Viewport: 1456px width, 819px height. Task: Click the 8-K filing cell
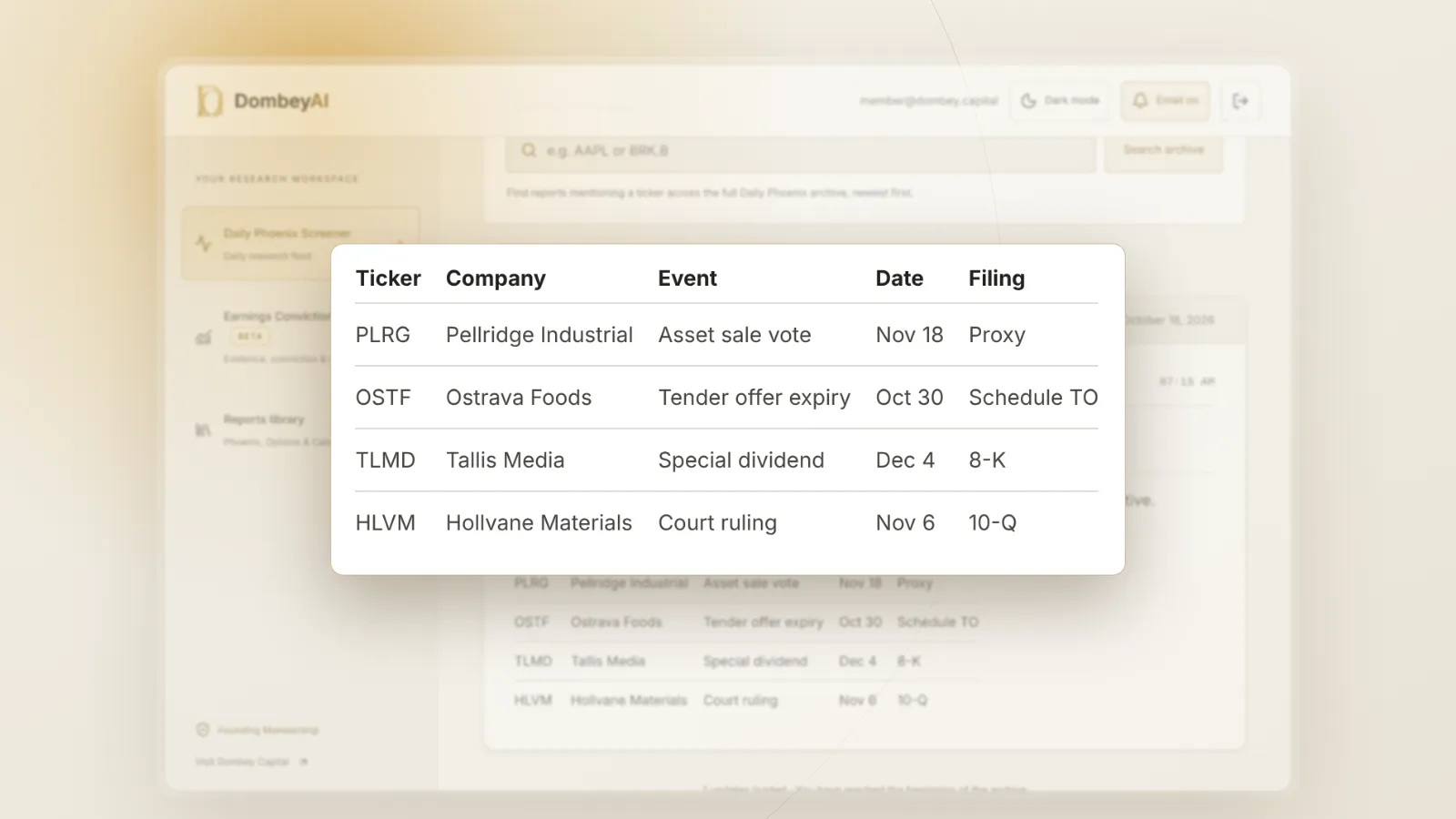(x=987, y=460)
